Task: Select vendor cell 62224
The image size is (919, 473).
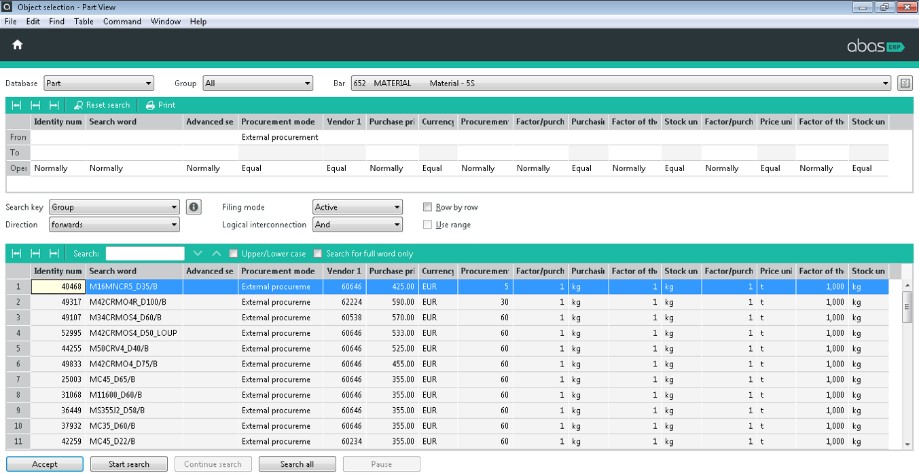Action: pyautogui.click(x=344, y=302)
